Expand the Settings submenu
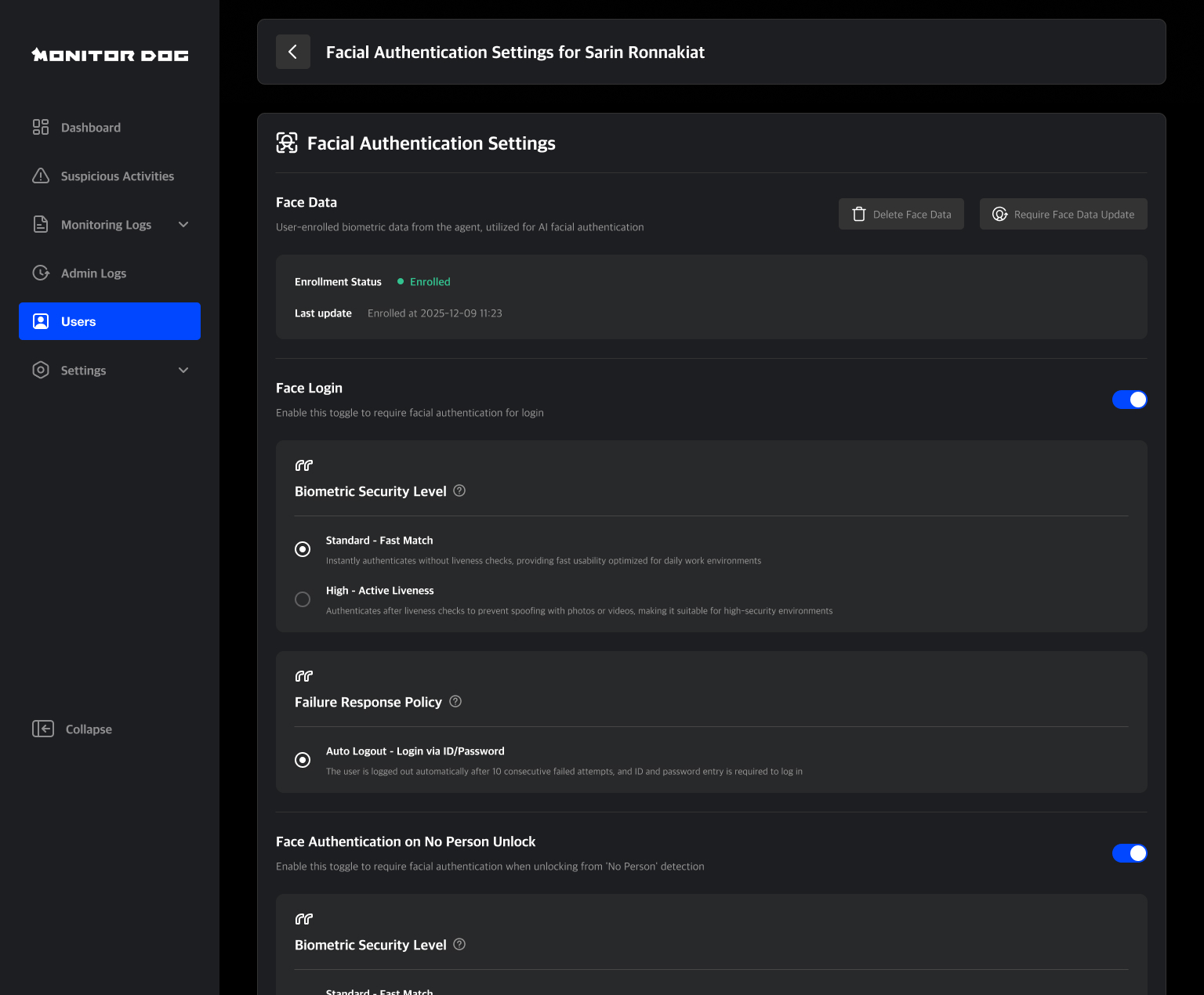This screenshot has height=995, width=1204. [183, 370]
